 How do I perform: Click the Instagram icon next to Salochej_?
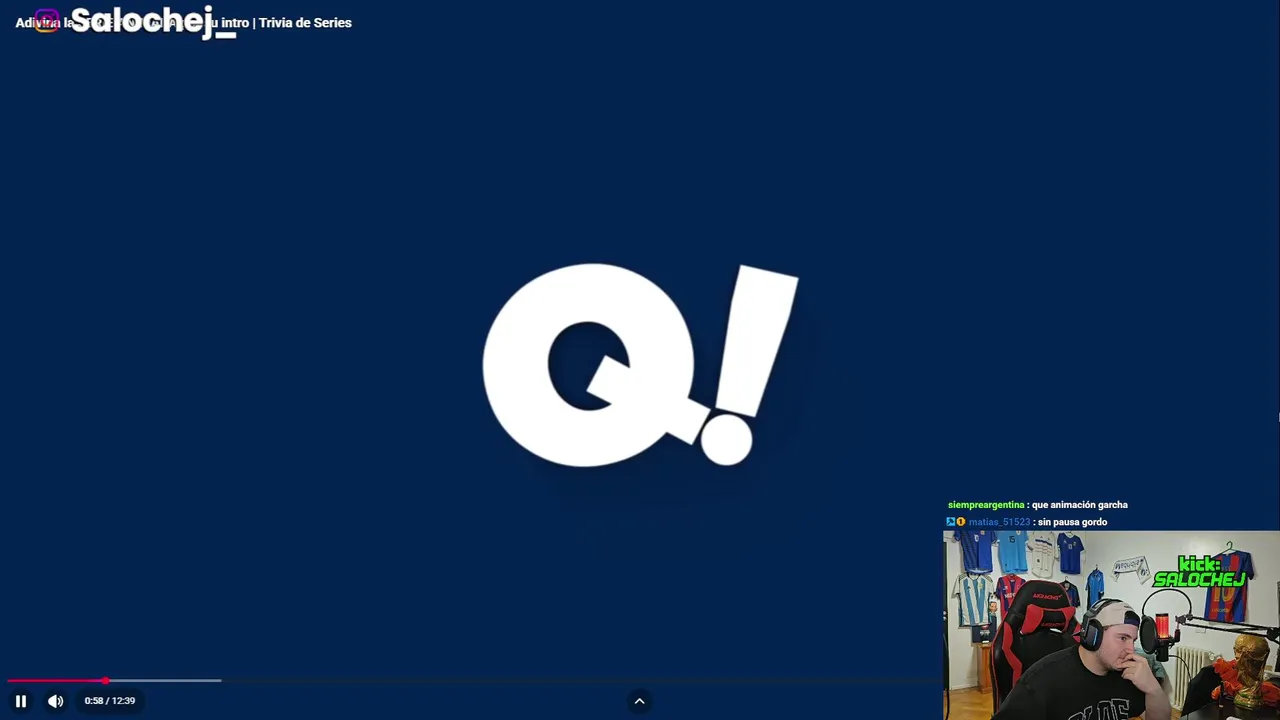coord(47,21)
